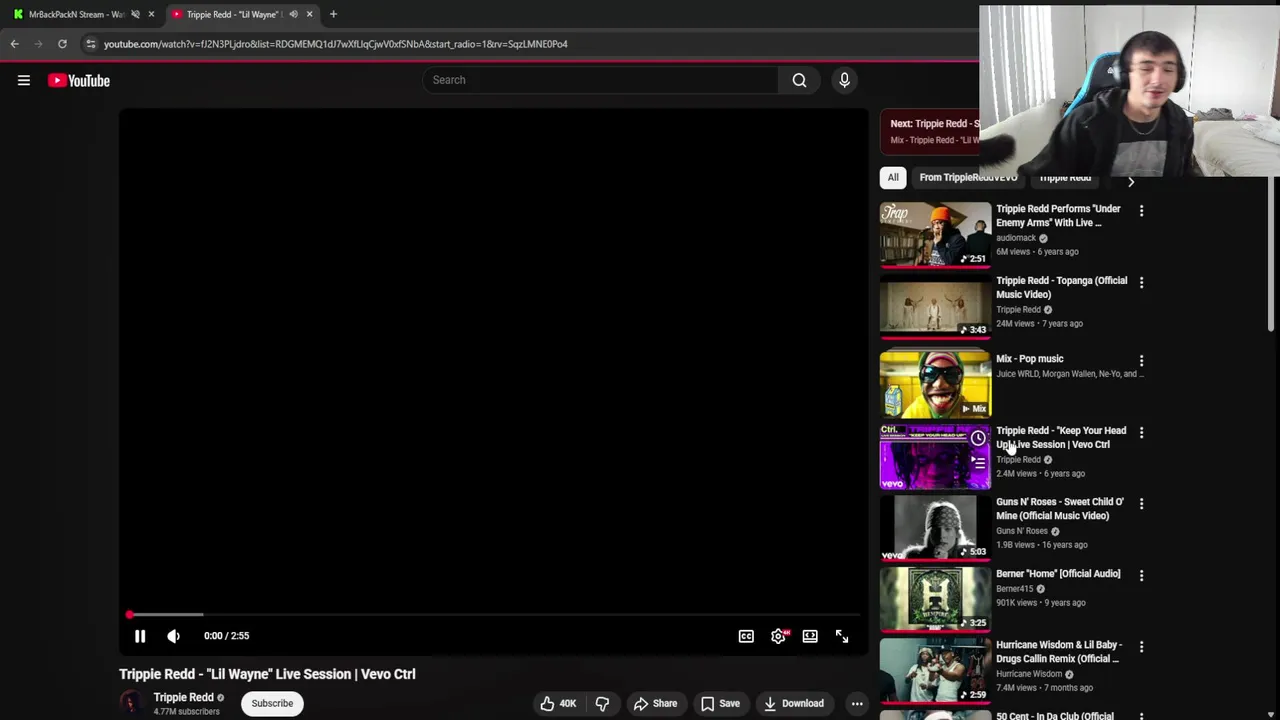Image resolution: width=1280 pixels, height=720 pixels.
Task: Switch to theater mode
Action: point(810,636)
